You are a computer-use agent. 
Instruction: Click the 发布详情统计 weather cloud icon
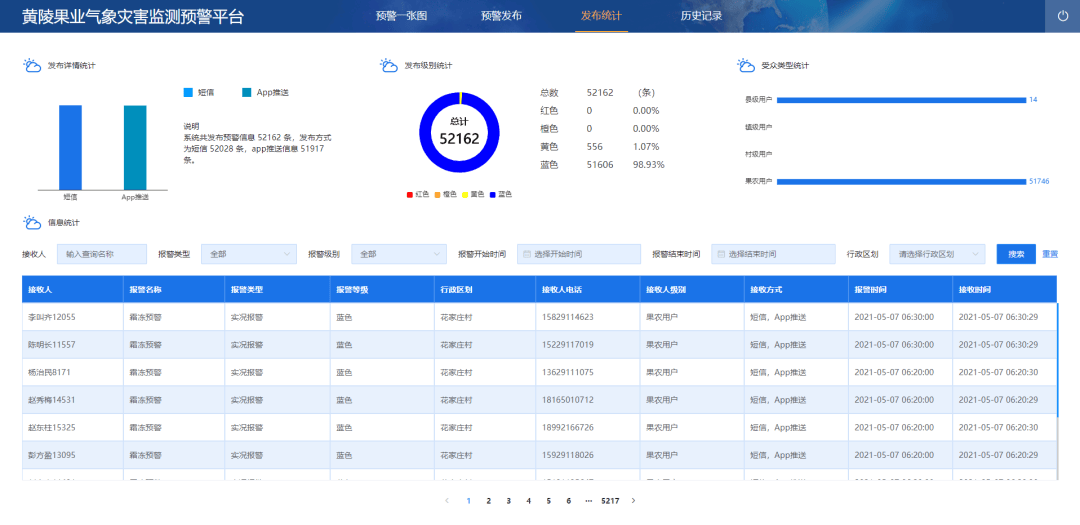(32, 65)
